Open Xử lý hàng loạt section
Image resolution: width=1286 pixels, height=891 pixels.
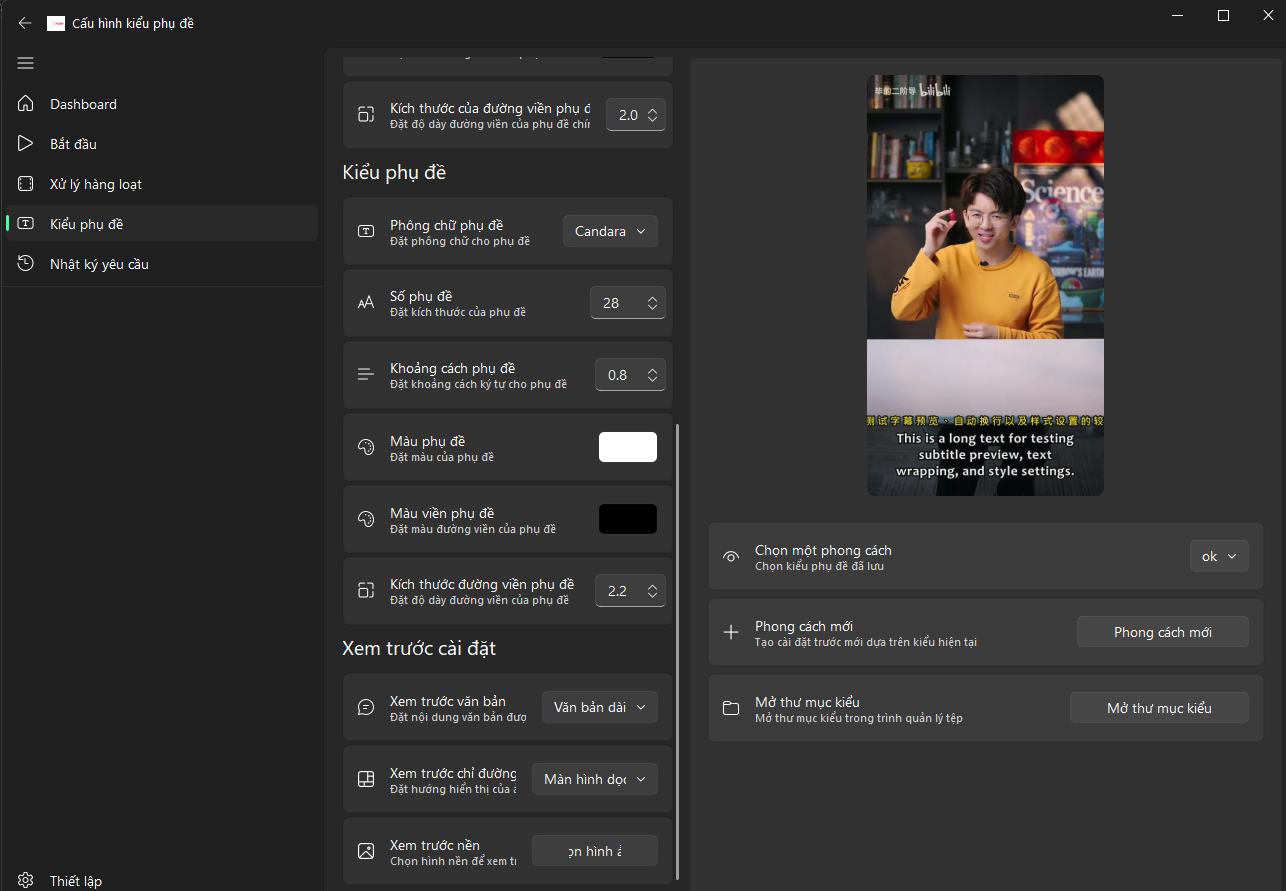(95, 184)
